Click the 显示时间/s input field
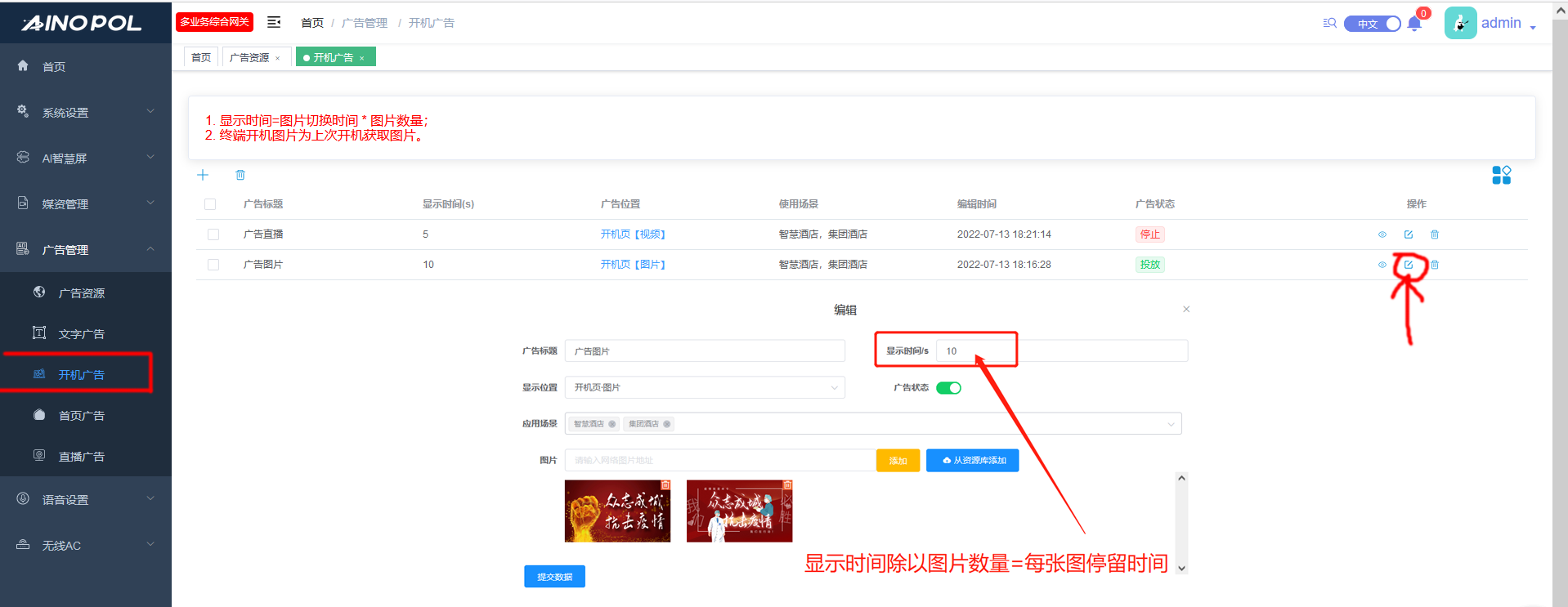 click(x=1061, y=351)
